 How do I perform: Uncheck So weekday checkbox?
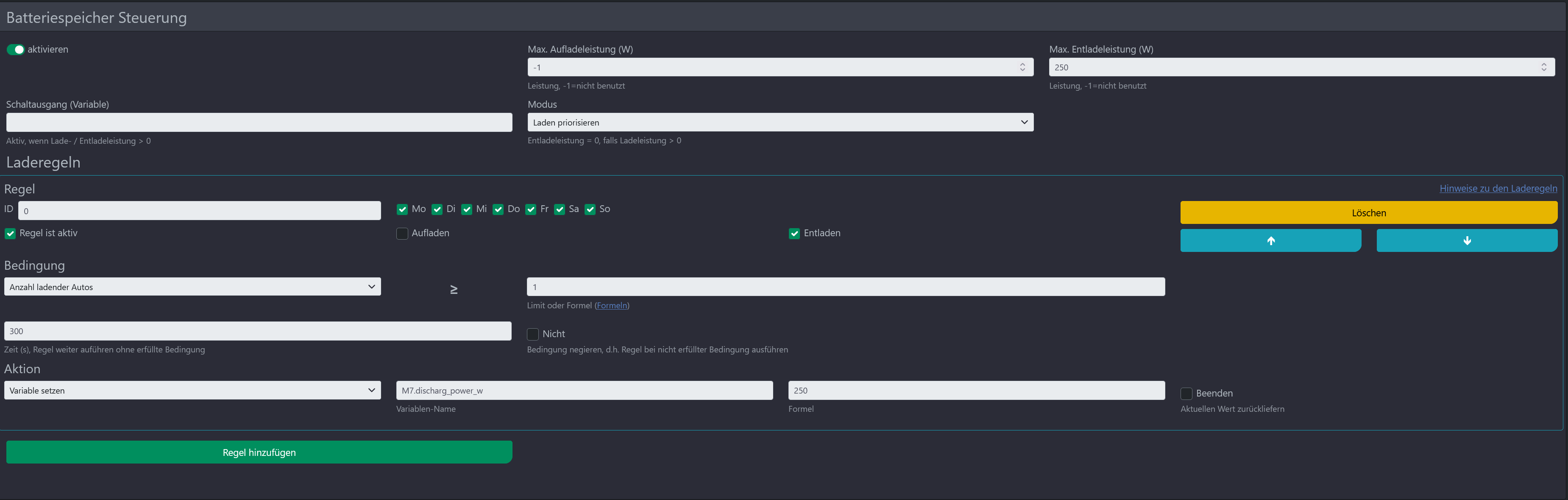tap(590, 209)
